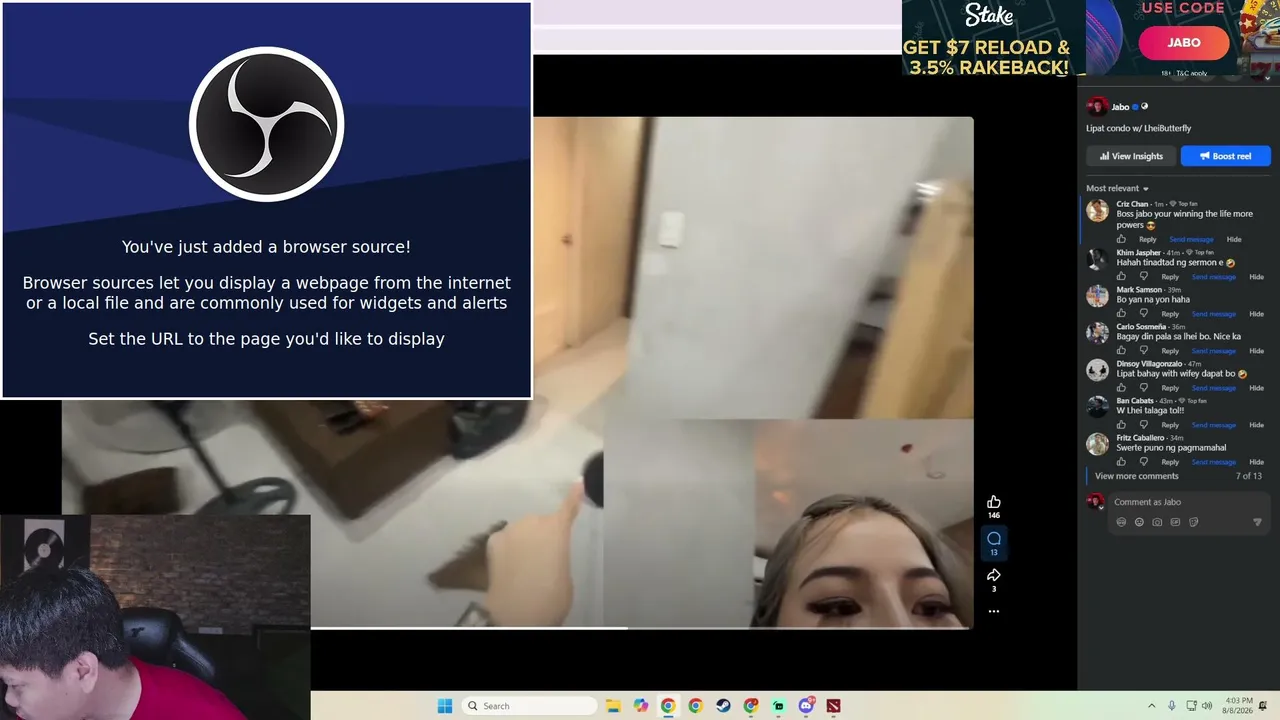Send message to Khim Jaspher
The image size is (1280, 720).
click(1213, 277)
